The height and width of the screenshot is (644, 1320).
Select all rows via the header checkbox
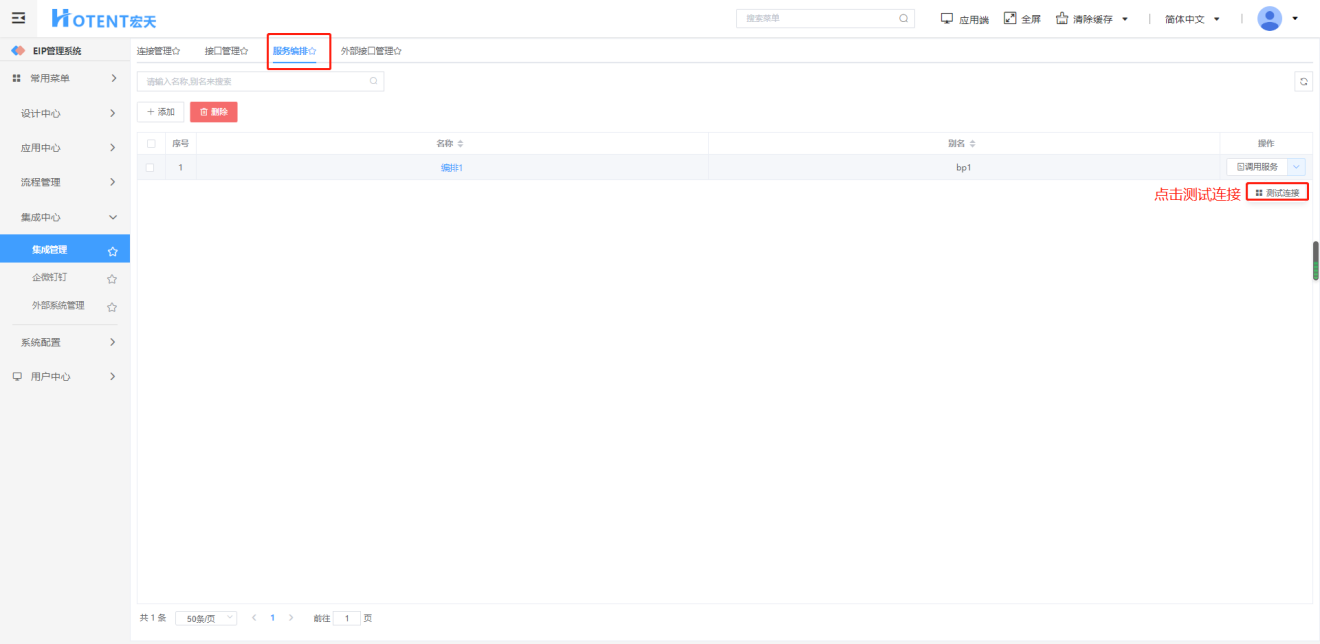(x=151, y=144)
